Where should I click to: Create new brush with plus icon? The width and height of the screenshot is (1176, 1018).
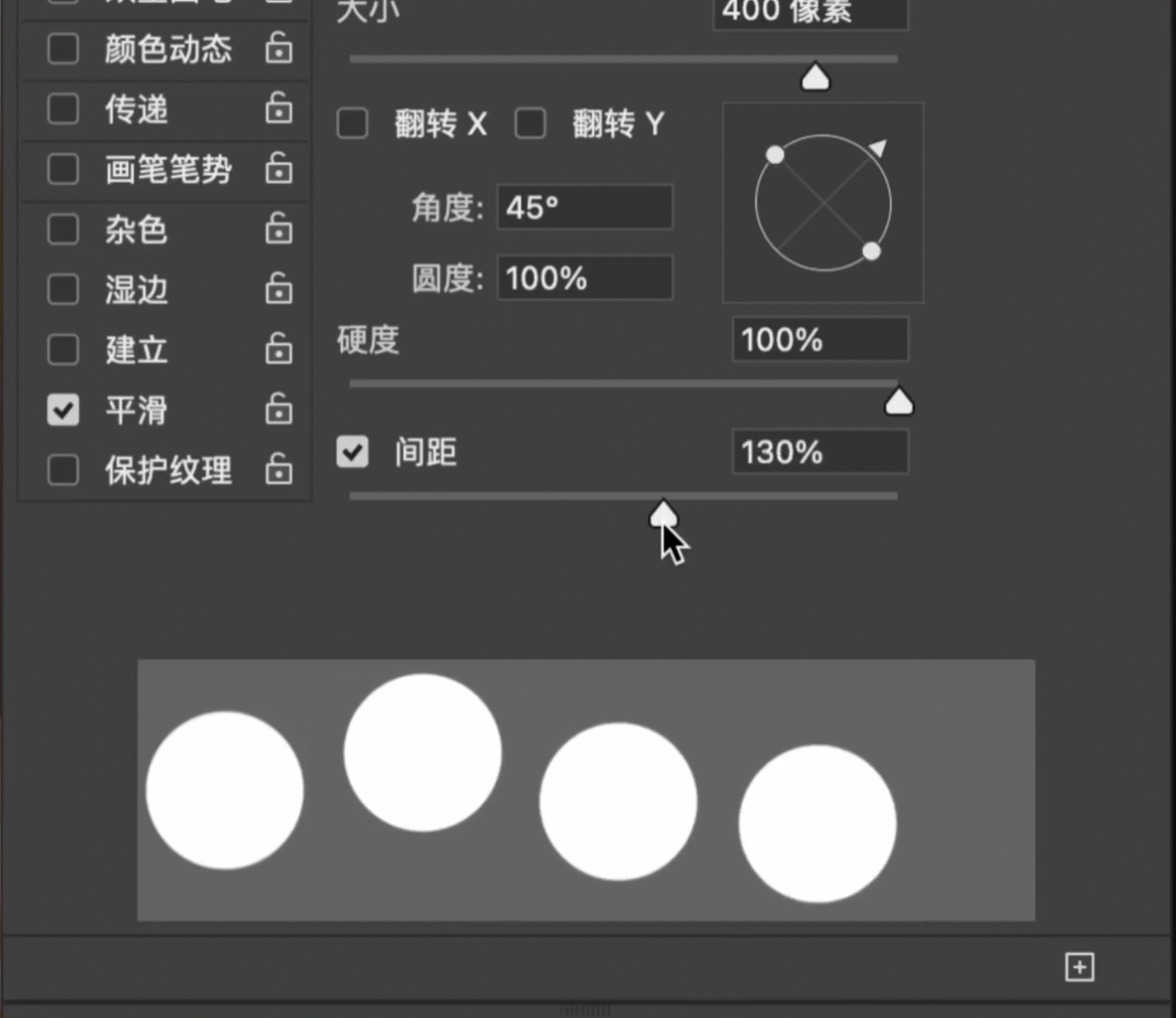[1079, 967]
